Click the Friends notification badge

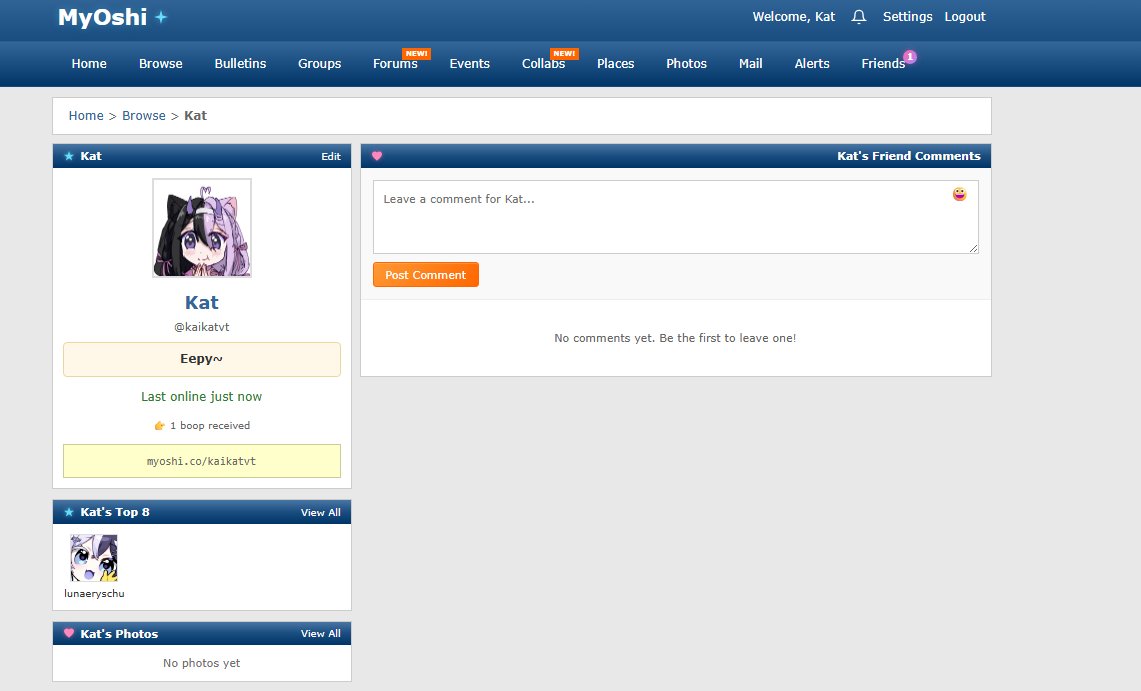[910, 57]
